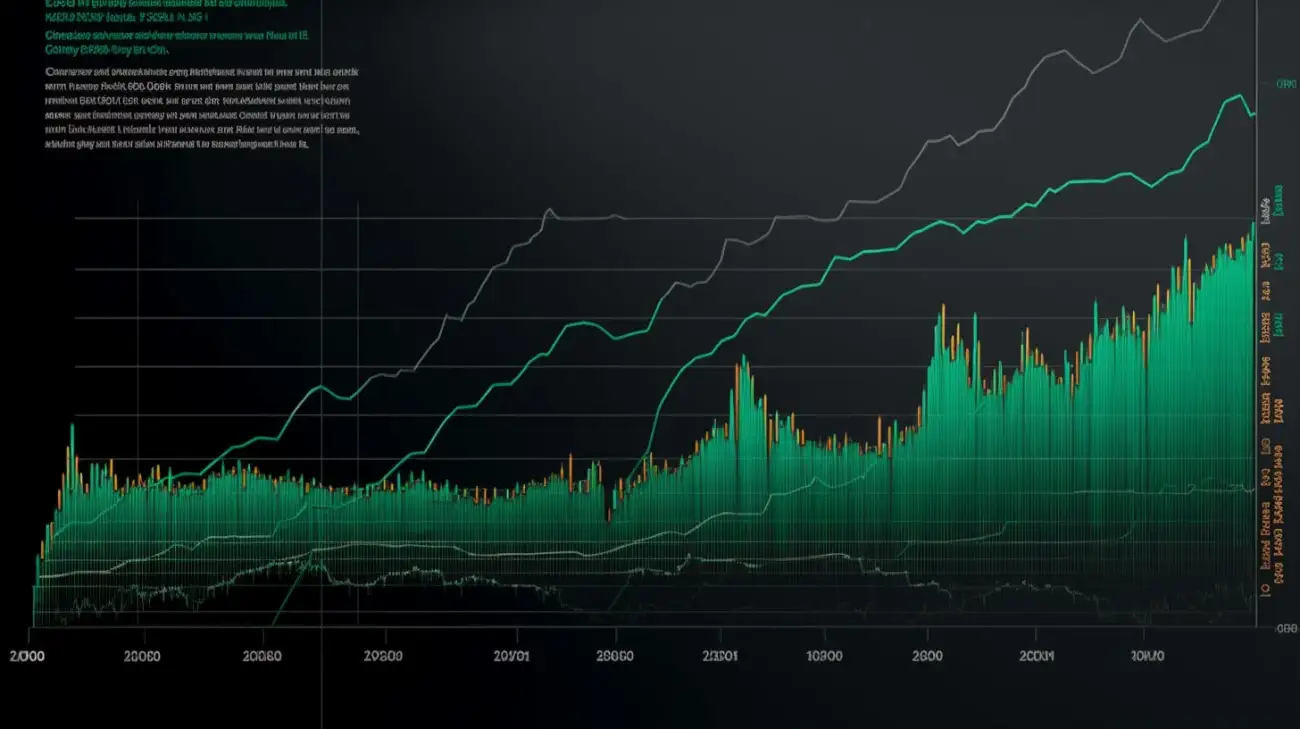Image resolution: width=1300 pixels, height=729 pixels.
Task: Click the first x-axis label at far left
Action: pyautogui.click(x=27, y=657)
